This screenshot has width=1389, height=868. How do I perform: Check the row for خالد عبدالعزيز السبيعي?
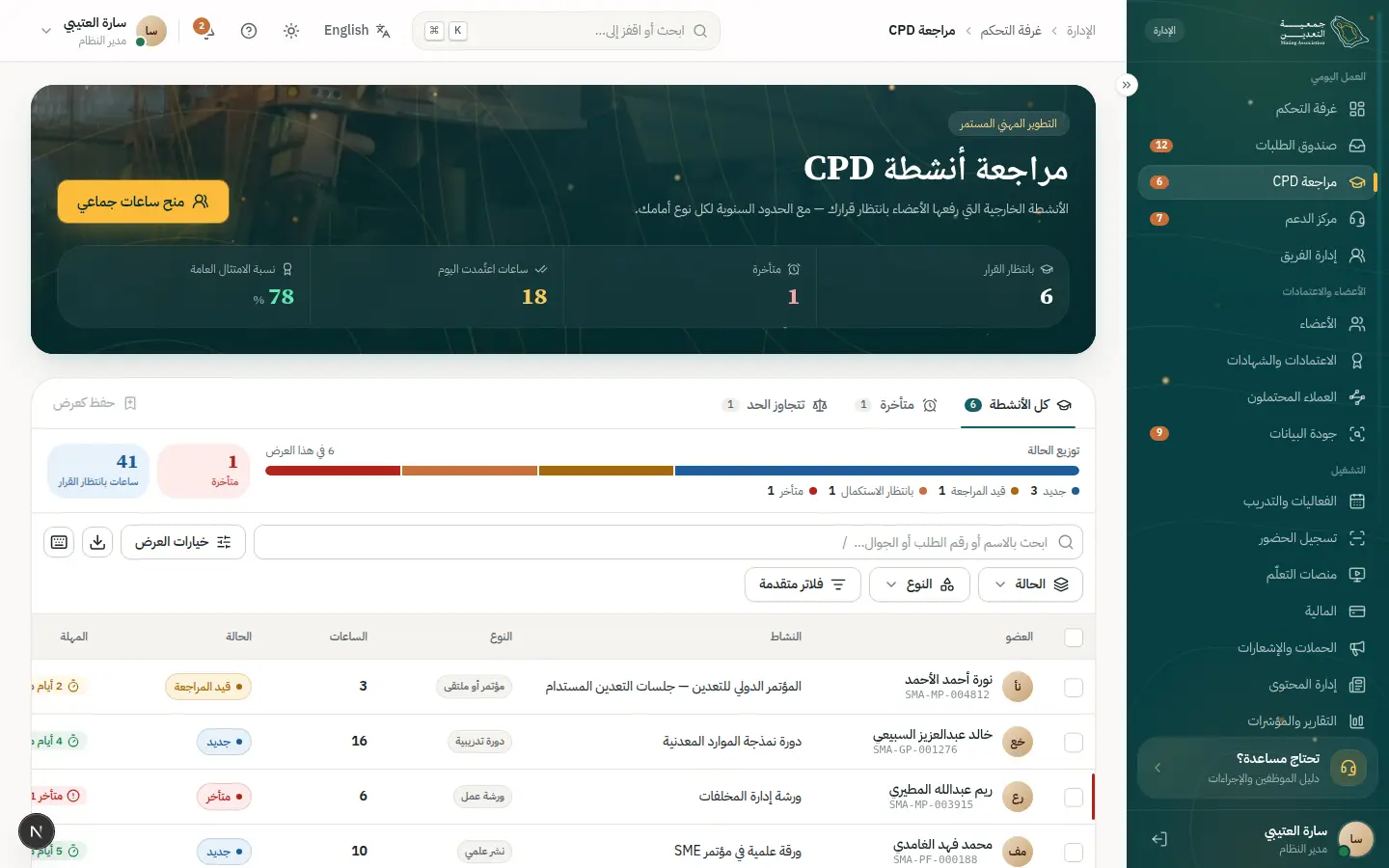point(1074,743)
